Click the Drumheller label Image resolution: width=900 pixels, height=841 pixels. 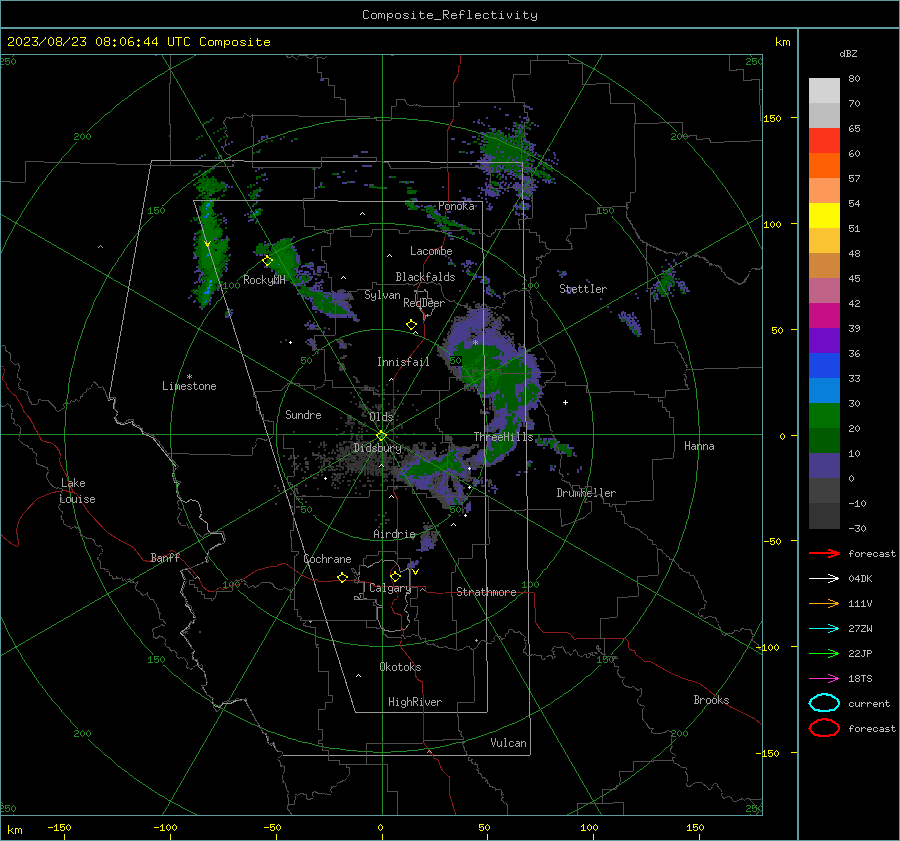[586, 493]
